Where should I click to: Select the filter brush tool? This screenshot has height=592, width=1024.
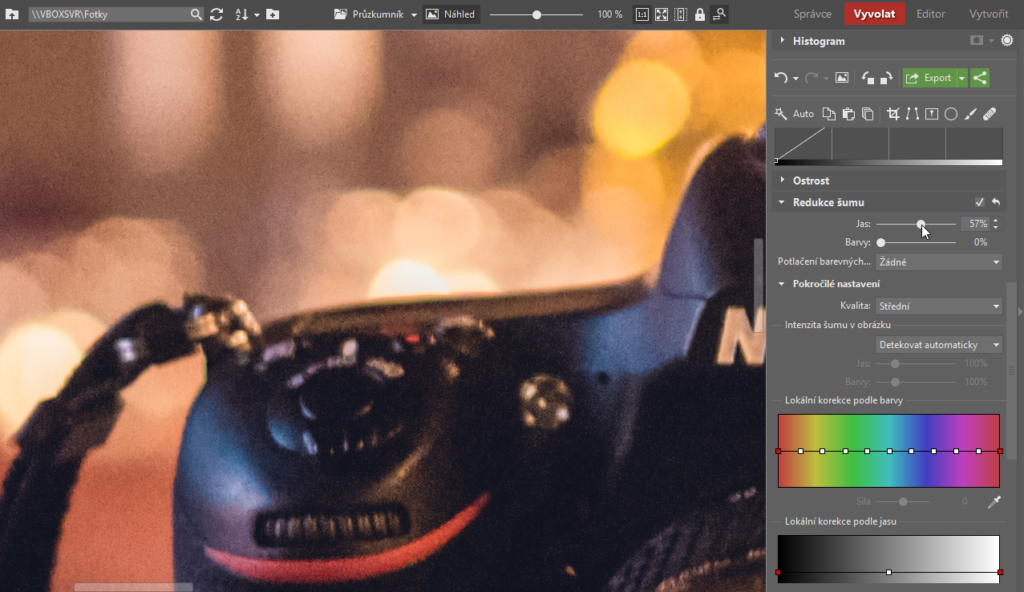pyautogui.click(x=970, y=114)
